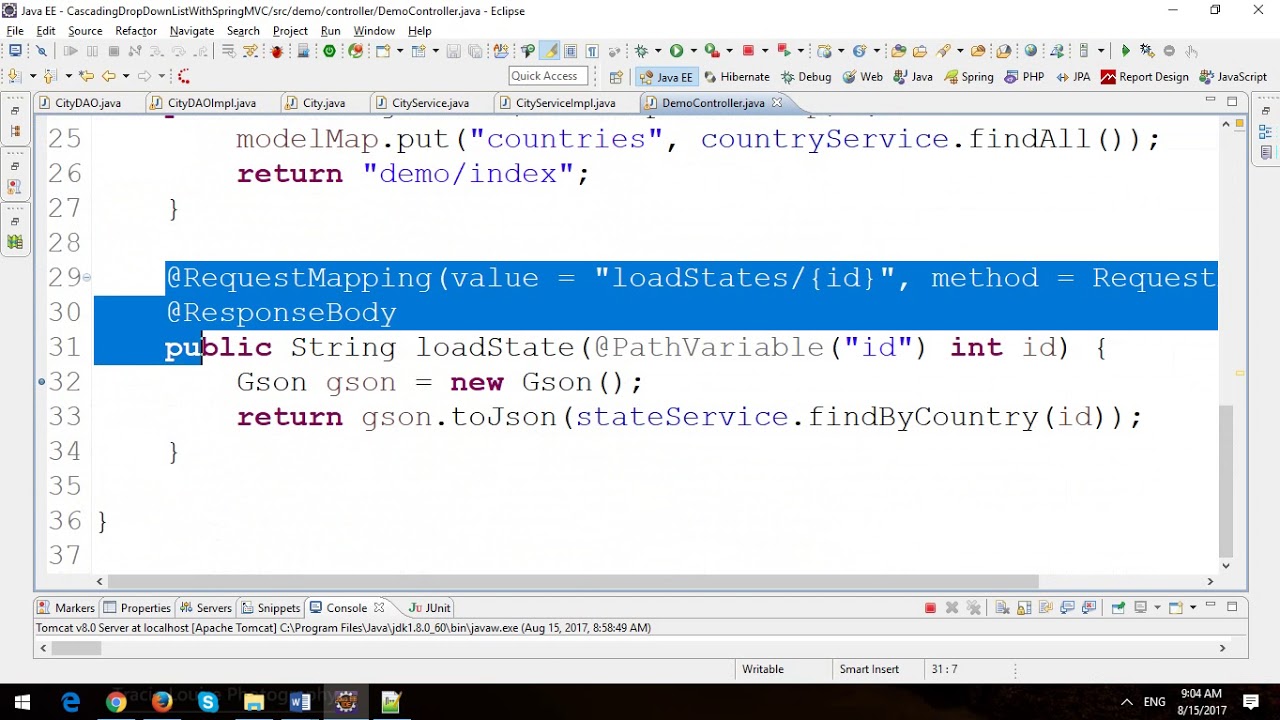Click the Pin Console icon
Screen dimensions: 1280x720
pyautogui.click(x=1118, y=607)
